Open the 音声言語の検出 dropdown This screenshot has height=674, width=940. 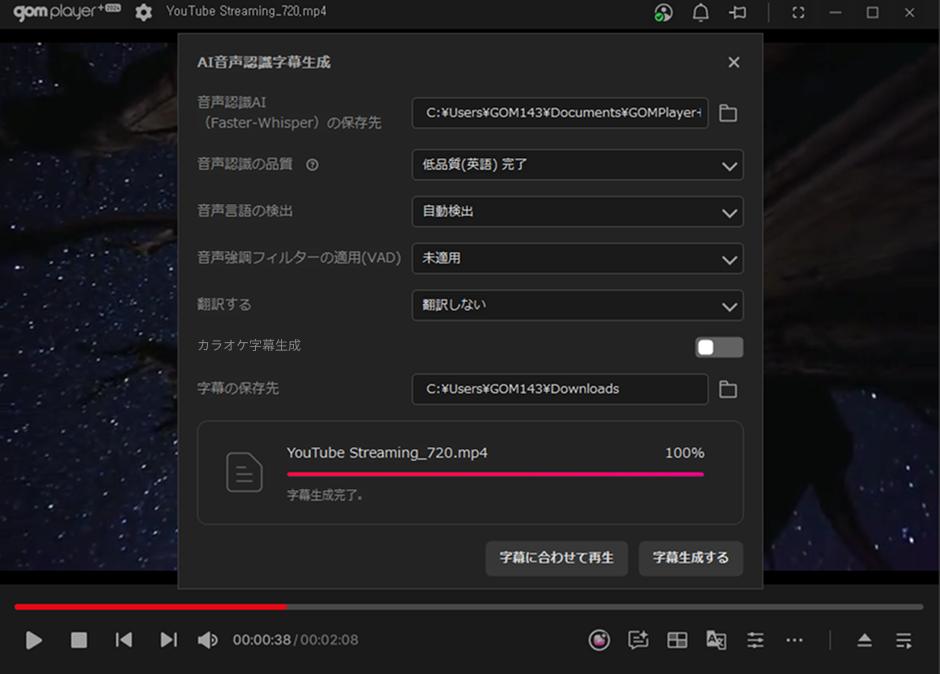(x=577, y=212)
